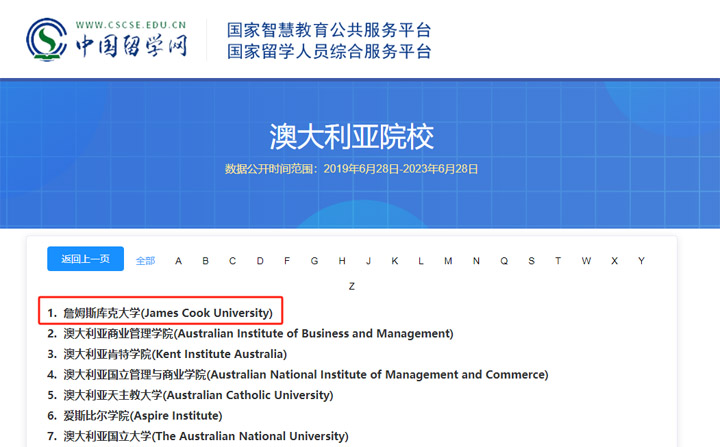The image size is (720, 447).
Task: Filter institutions by letter G
Action: [x=314, y=261]
